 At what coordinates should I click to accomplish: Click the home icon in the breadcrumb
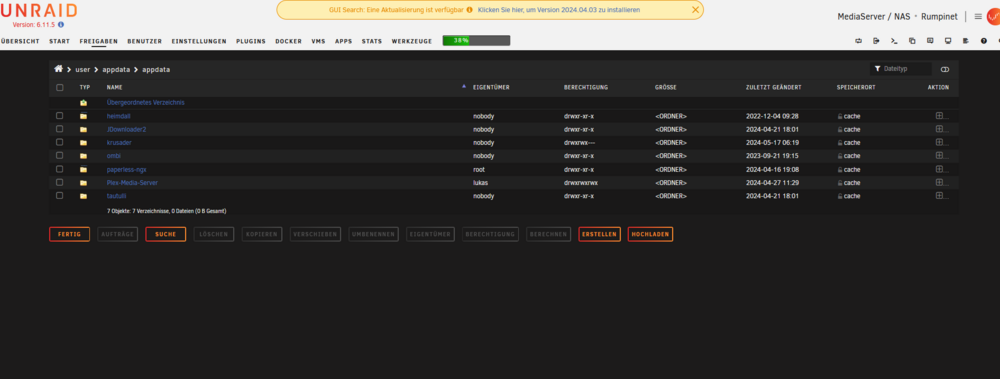tap(59, 69)
